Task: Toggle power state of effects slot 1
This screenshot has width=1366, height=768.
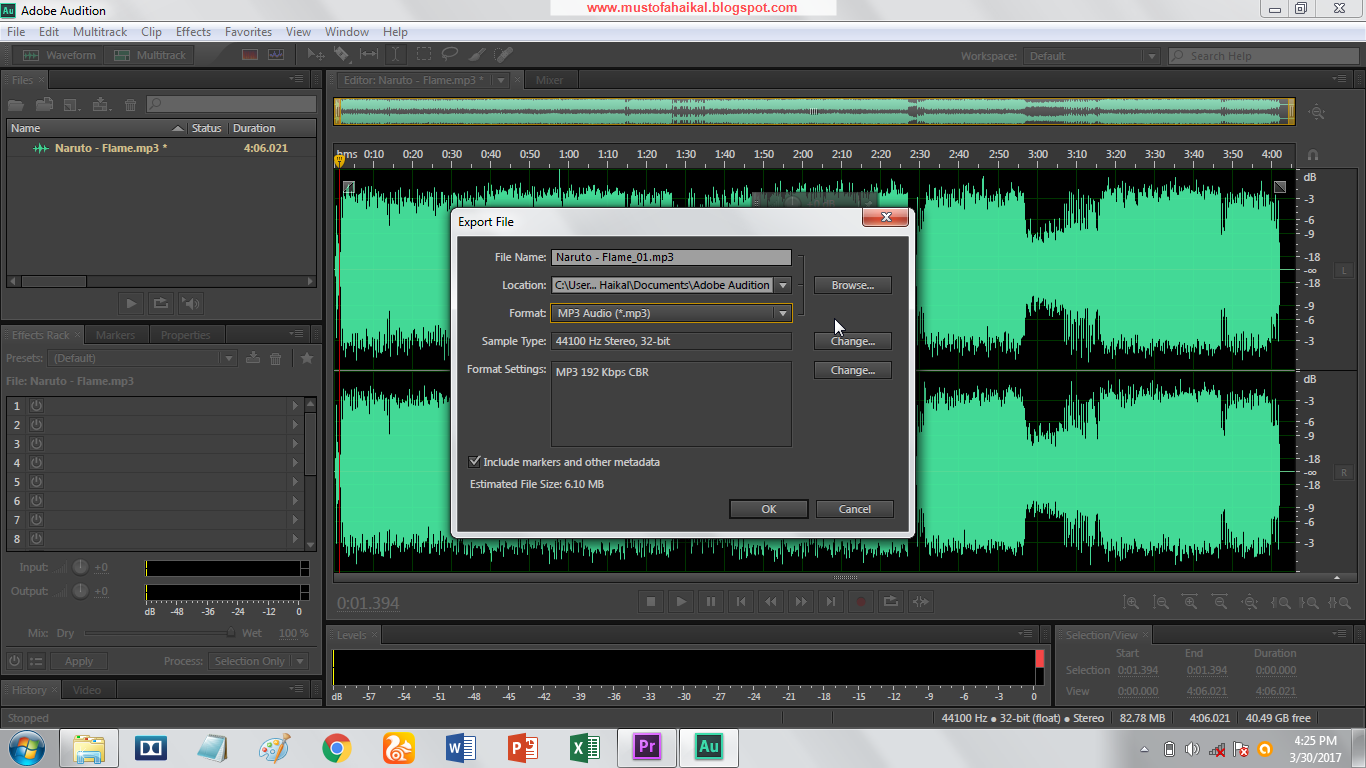Action: 36,405
